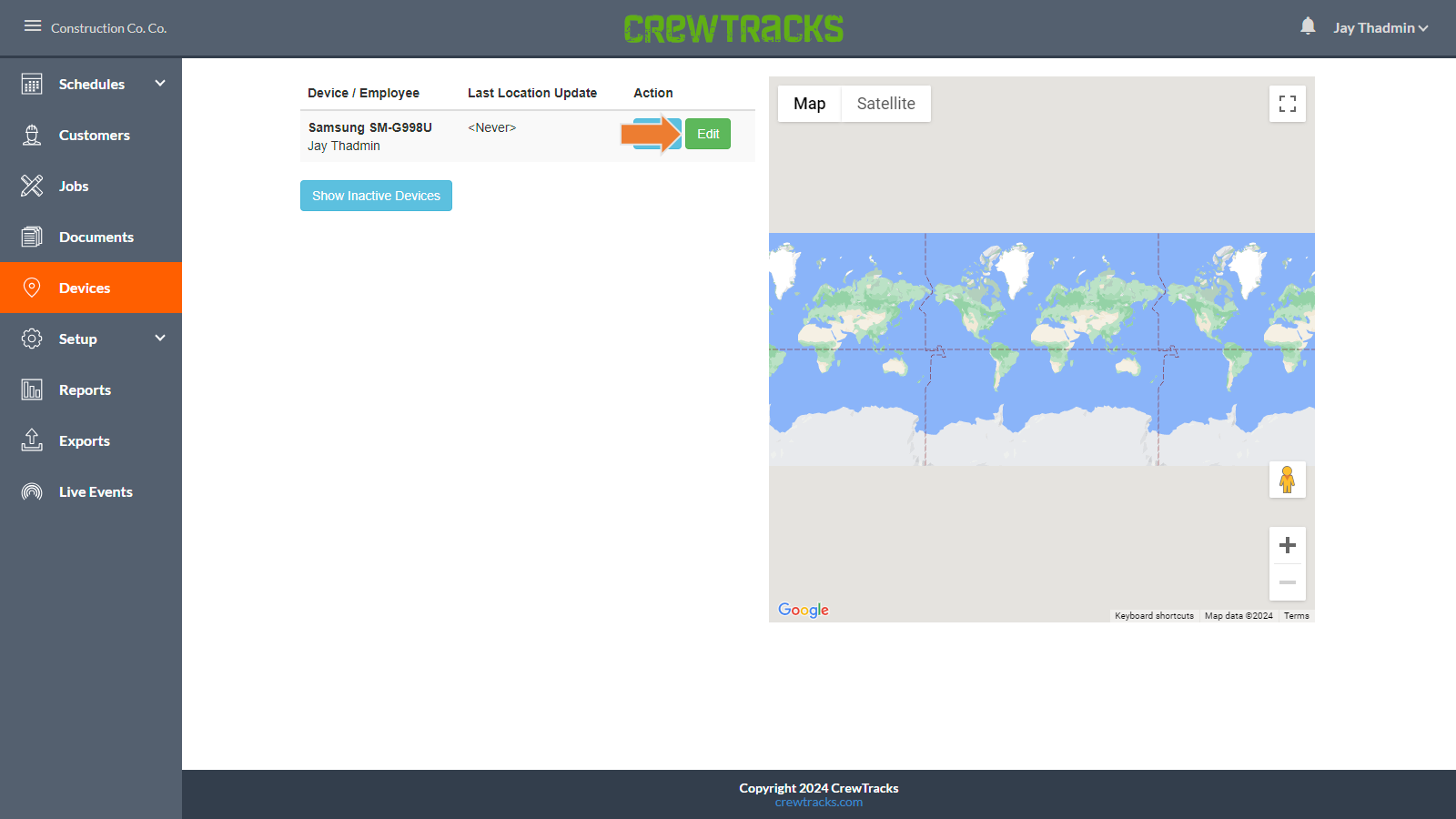Navigate to Jobs
The width and height of the screenshot is (1456, 819).
point(91,186)
